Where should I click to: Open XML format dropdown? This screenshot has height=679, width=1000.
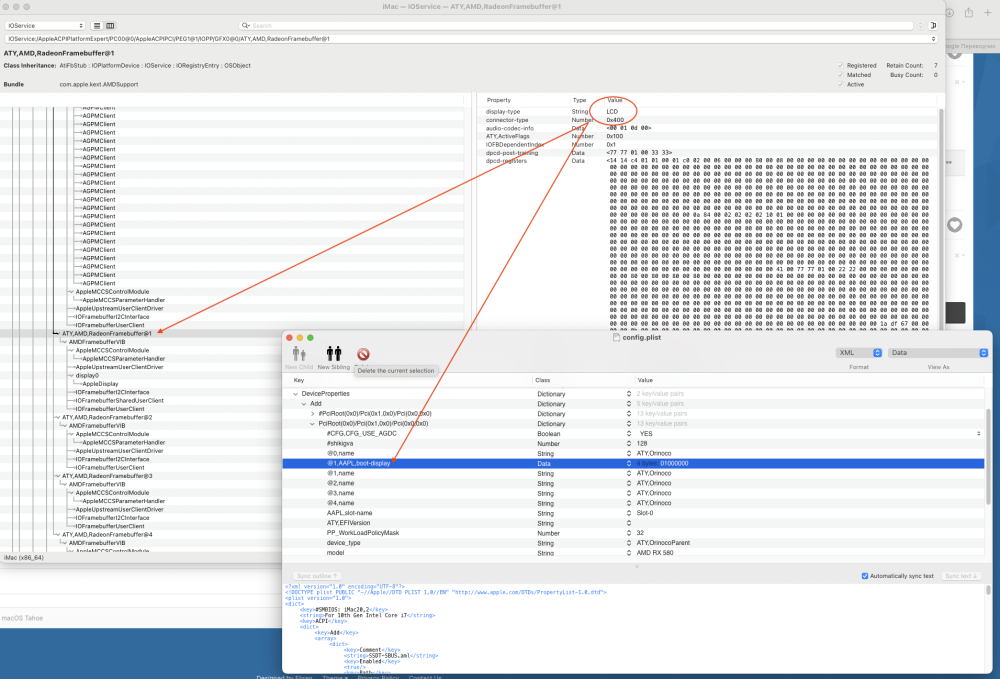[x=858, y=353]
